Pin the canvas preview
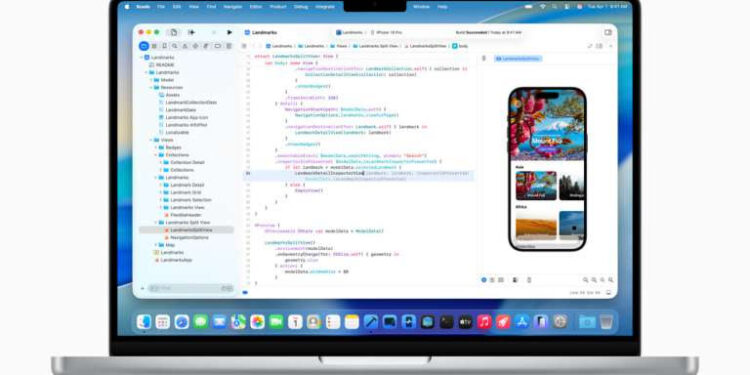The height and width of the screenshot is (375, 750). [x=484, y=58]
